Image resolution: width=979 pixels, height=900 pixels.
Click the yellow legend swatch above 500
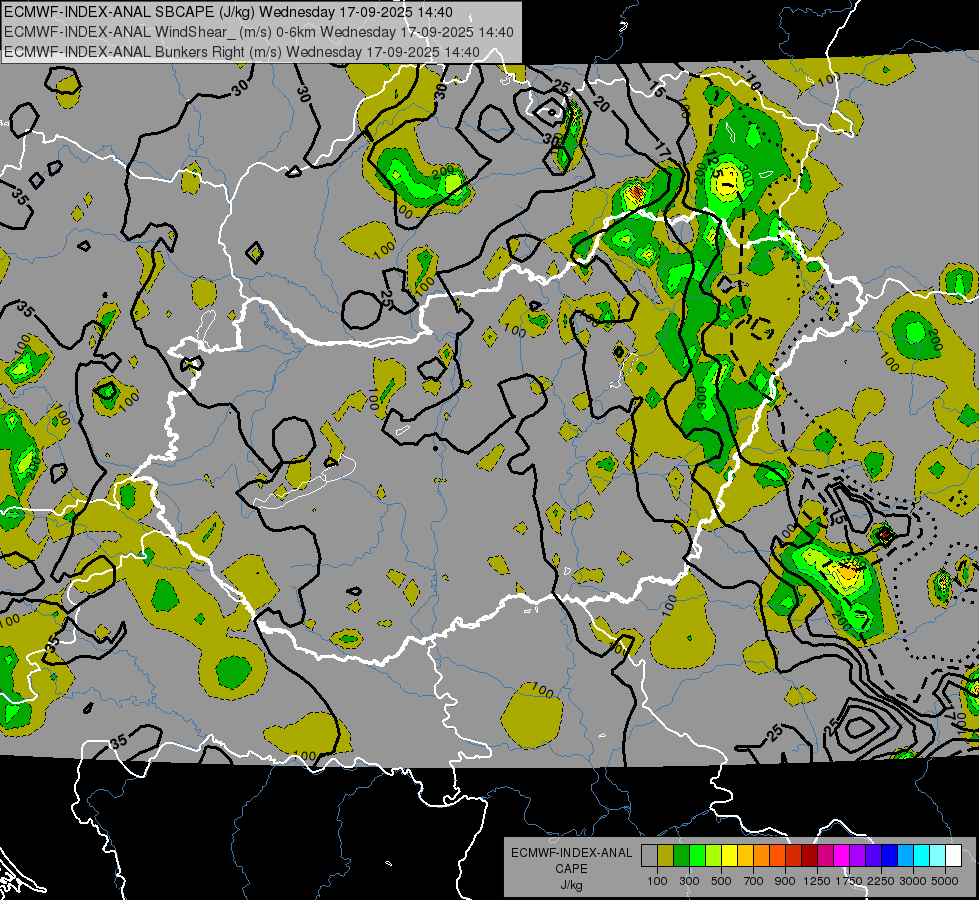click(729, 856)
